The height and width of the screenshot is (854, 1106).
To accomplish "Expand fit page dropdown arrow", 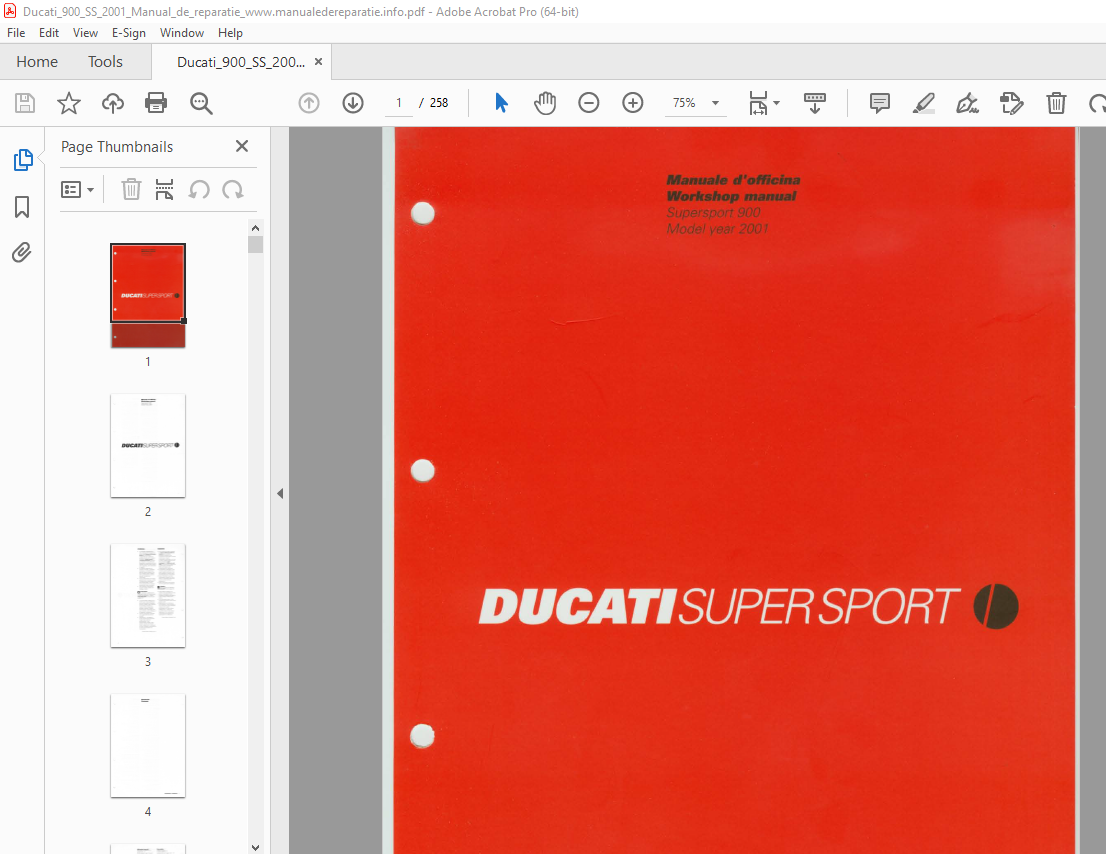I will [777, 103].
